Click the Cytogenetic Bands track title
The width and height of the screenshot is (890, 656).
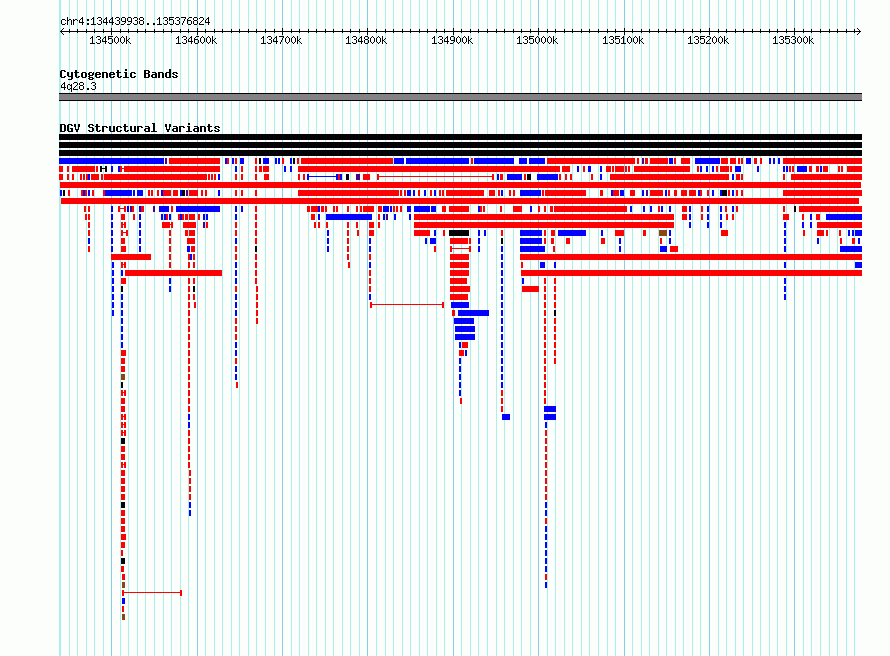(x=119, y=74)
